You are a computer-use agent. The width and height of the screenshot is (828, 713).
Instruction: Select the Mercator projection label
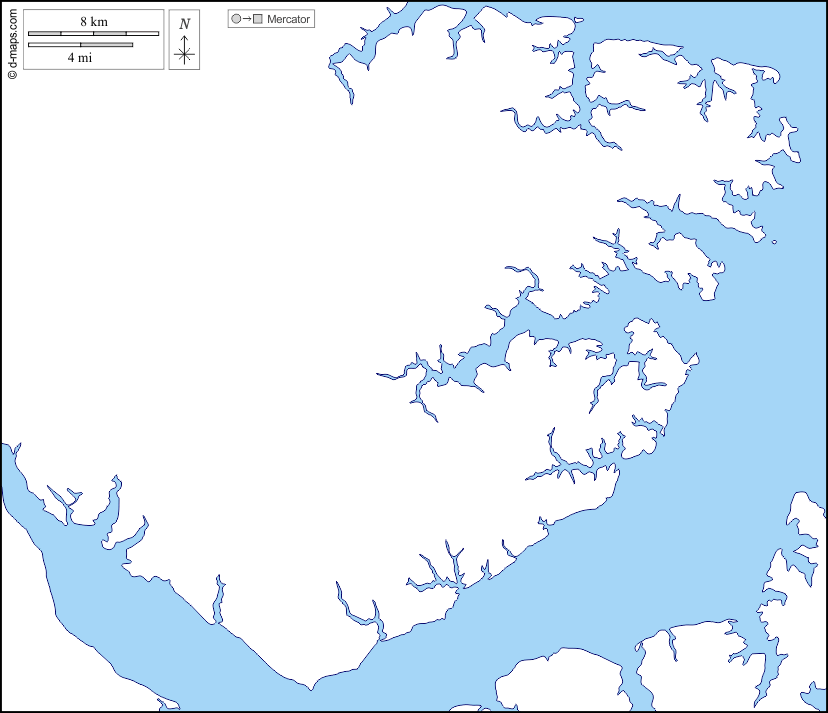pos(288,19)
